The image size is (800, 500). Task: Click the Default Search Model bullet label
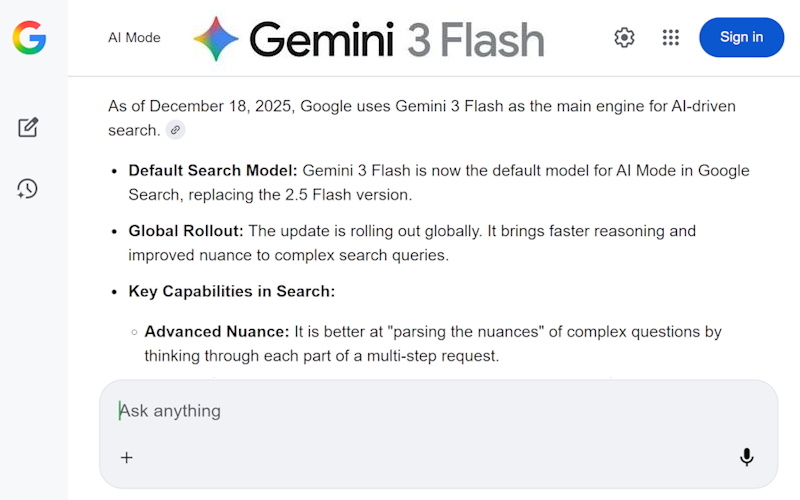click(x=213, y=171)
